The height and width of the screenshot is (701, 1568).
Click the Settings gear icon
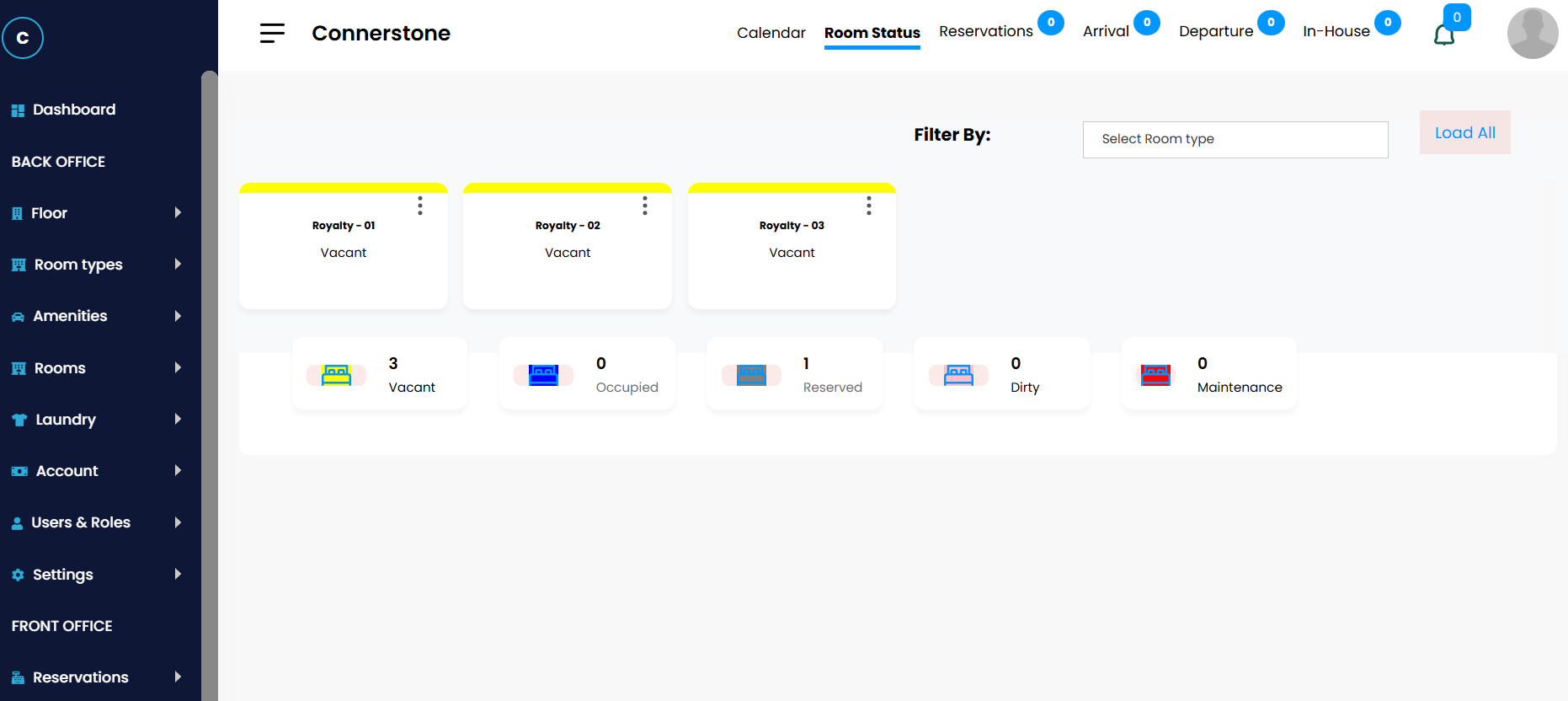click(18, 575)
